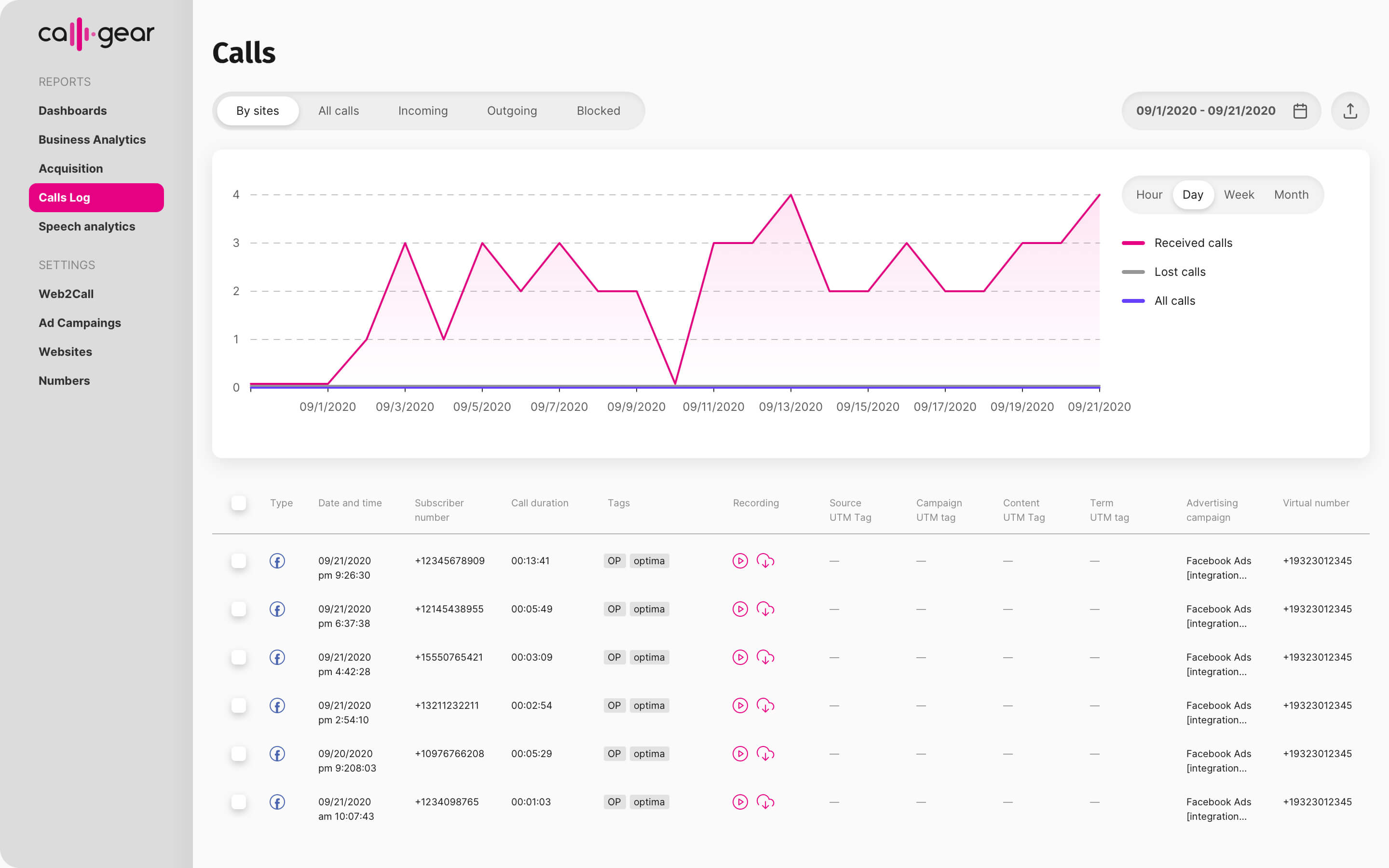The width and height of the screenshot is (1389, 868).
Task: Click the OP tag on the first call row
Action: point(614,561)
